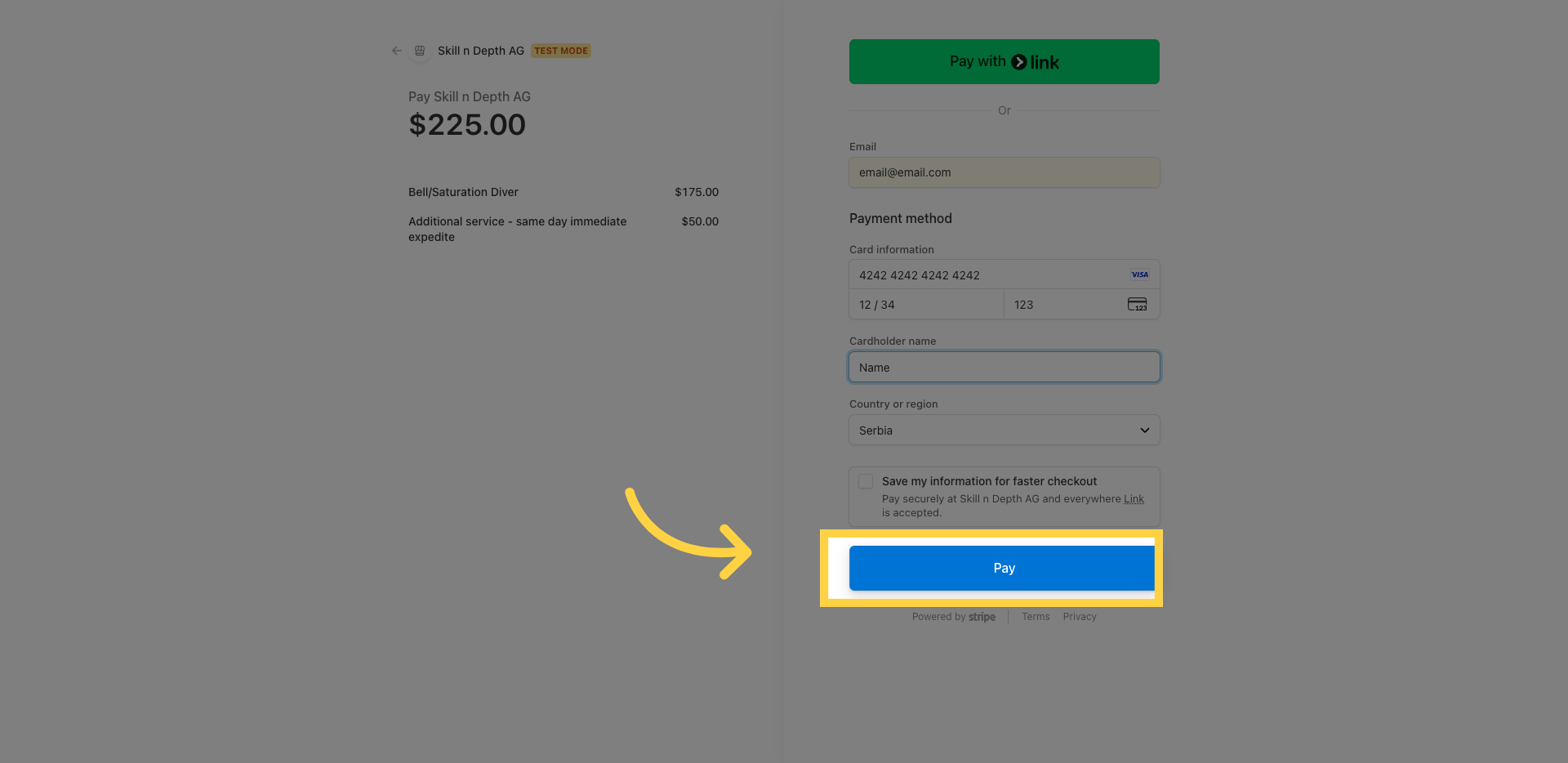Image resolution: width=1568 pixels, height=763 pixels.
Task: Click the Email input field
Action: coord(1004,172)
